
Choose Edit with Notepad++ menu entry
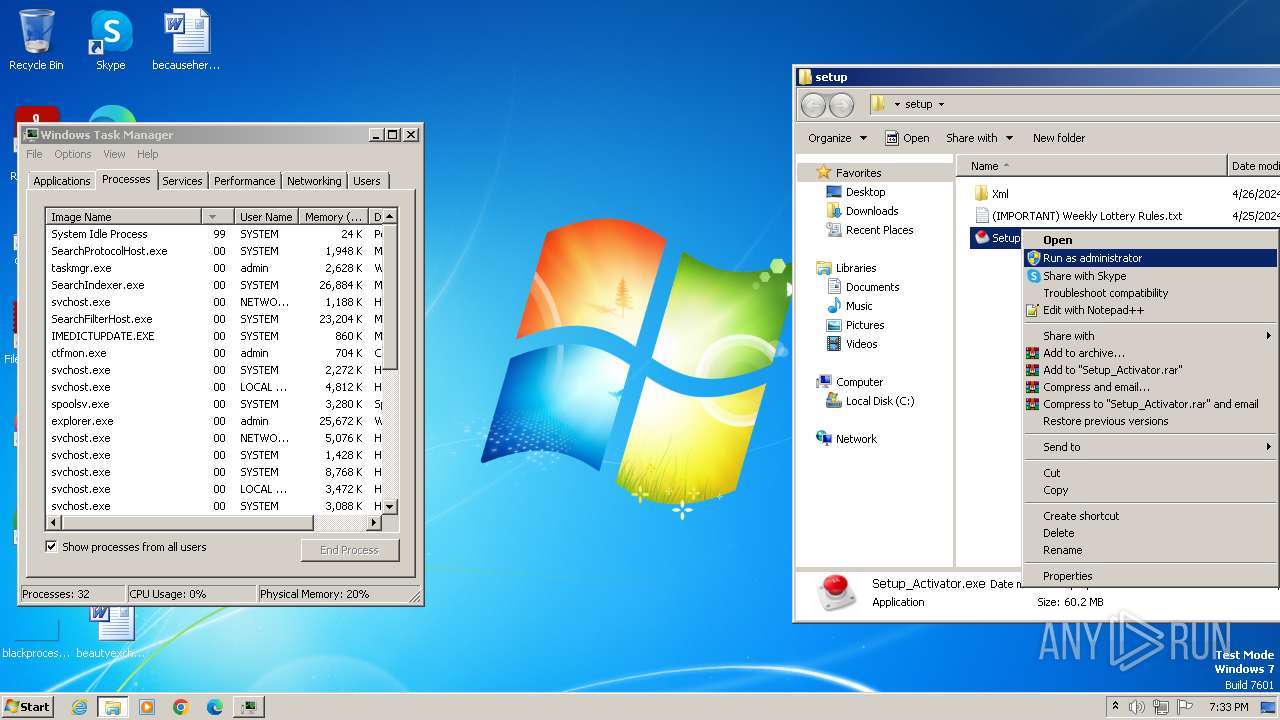pos(1150,310)
